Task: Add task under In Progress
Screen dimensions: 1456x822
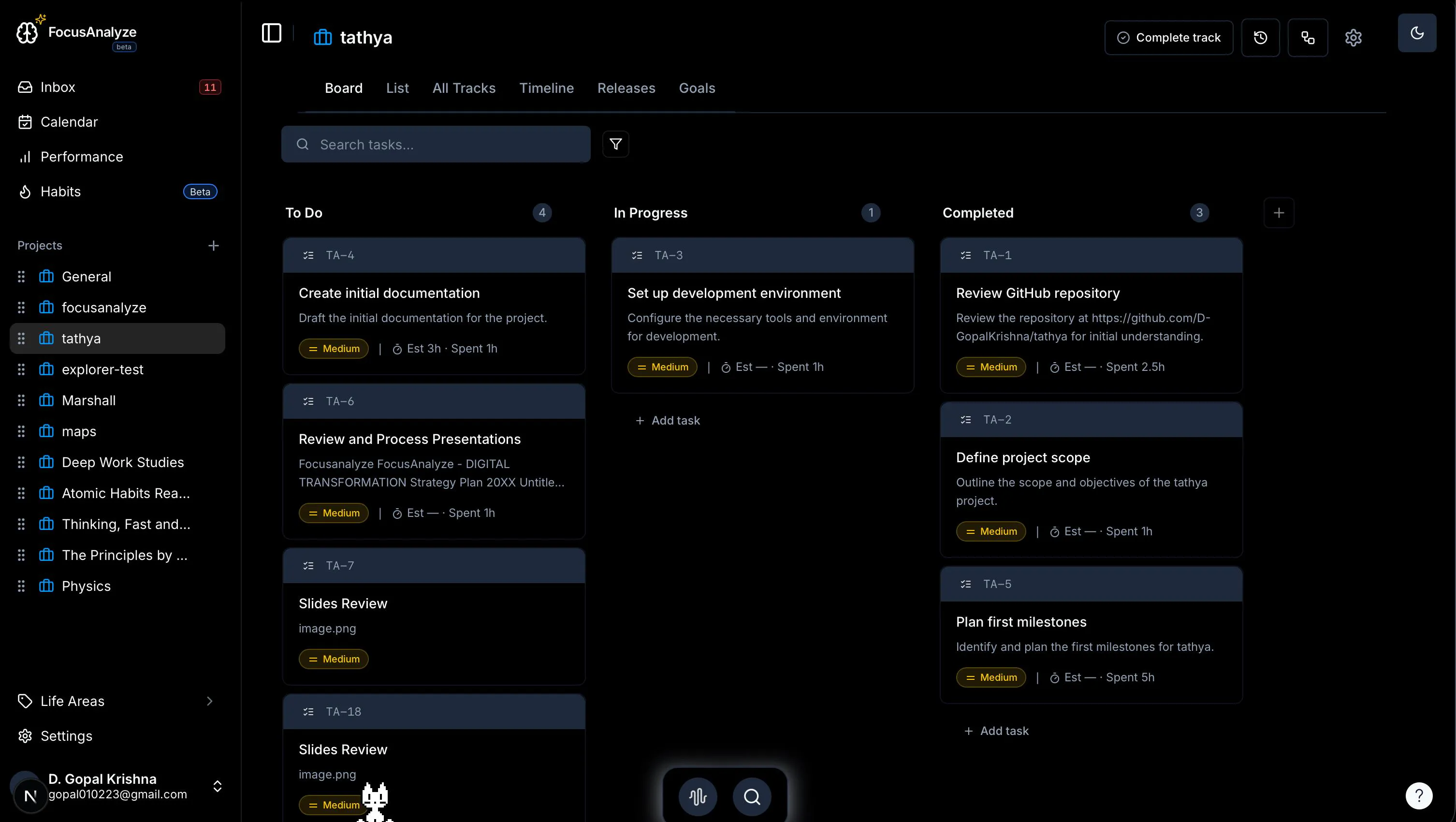Action: tap(668, 420)
